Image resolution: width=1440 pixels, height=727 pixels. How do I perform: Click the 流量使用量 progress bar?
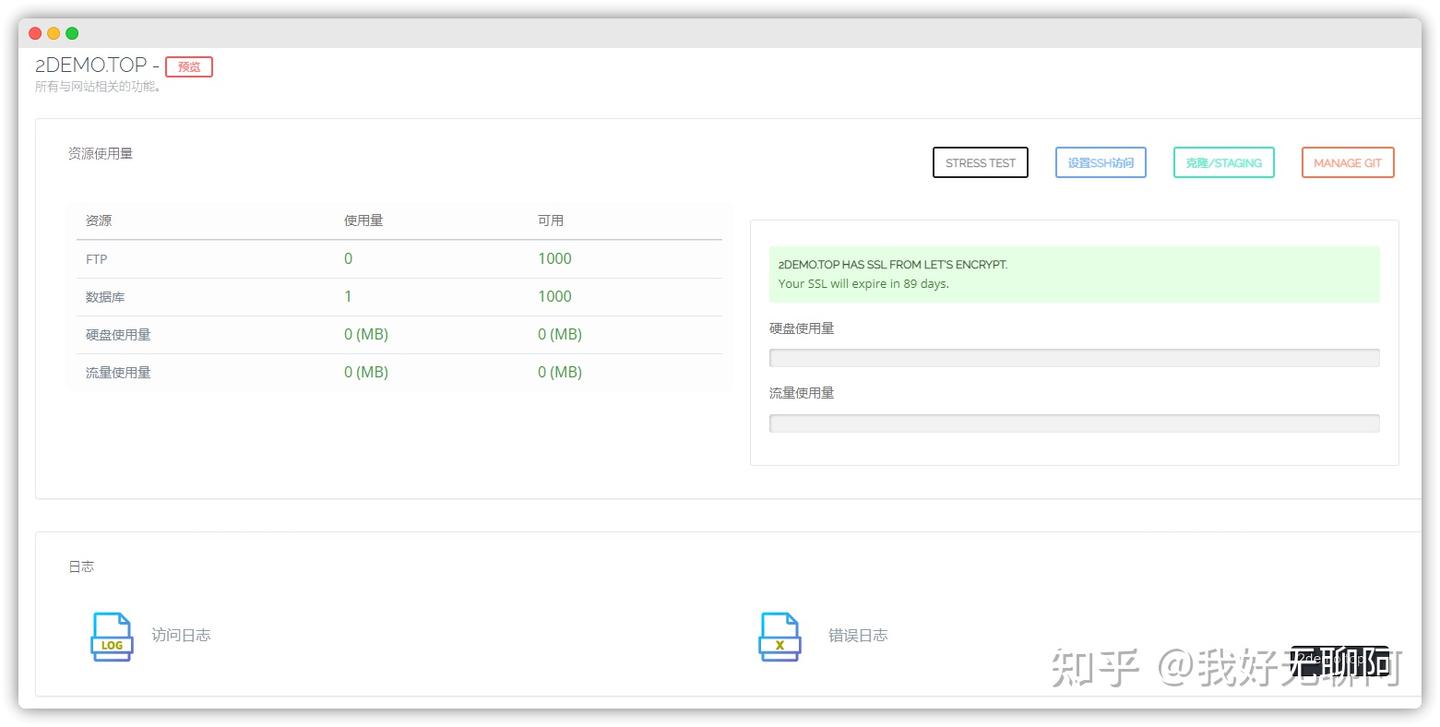[1074, 423]
